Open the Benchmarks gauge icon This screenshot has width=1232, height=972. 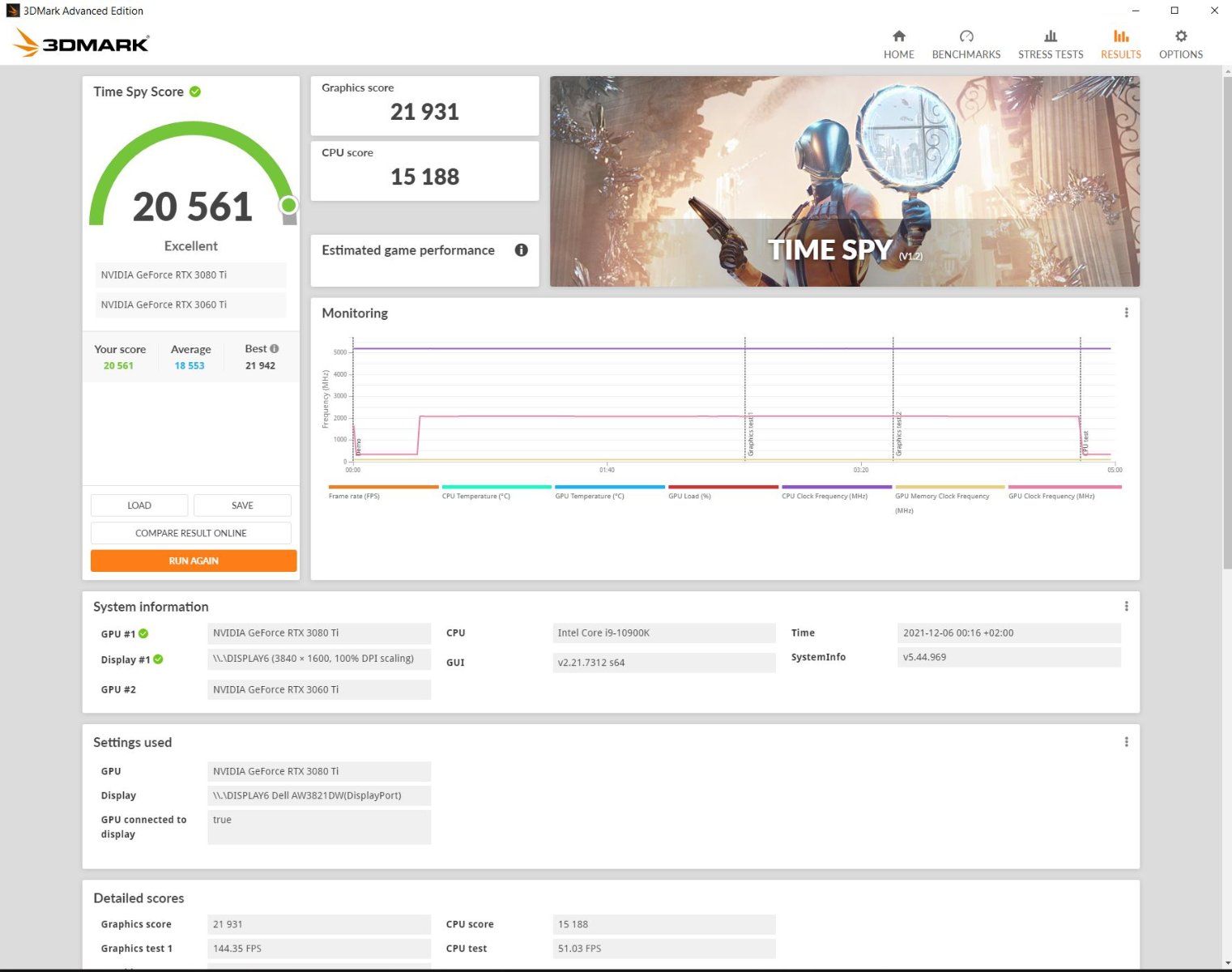pos(966,36)
